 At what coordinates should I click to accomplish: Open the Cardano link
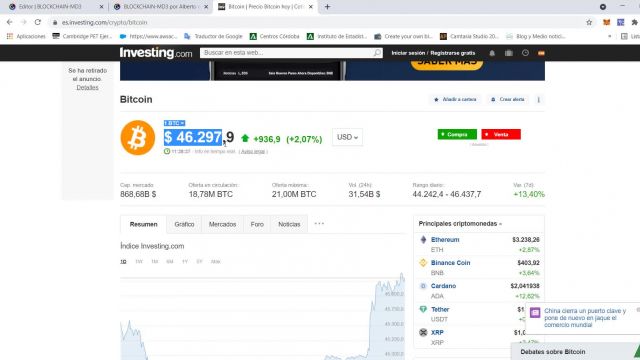tap(443, 286)
